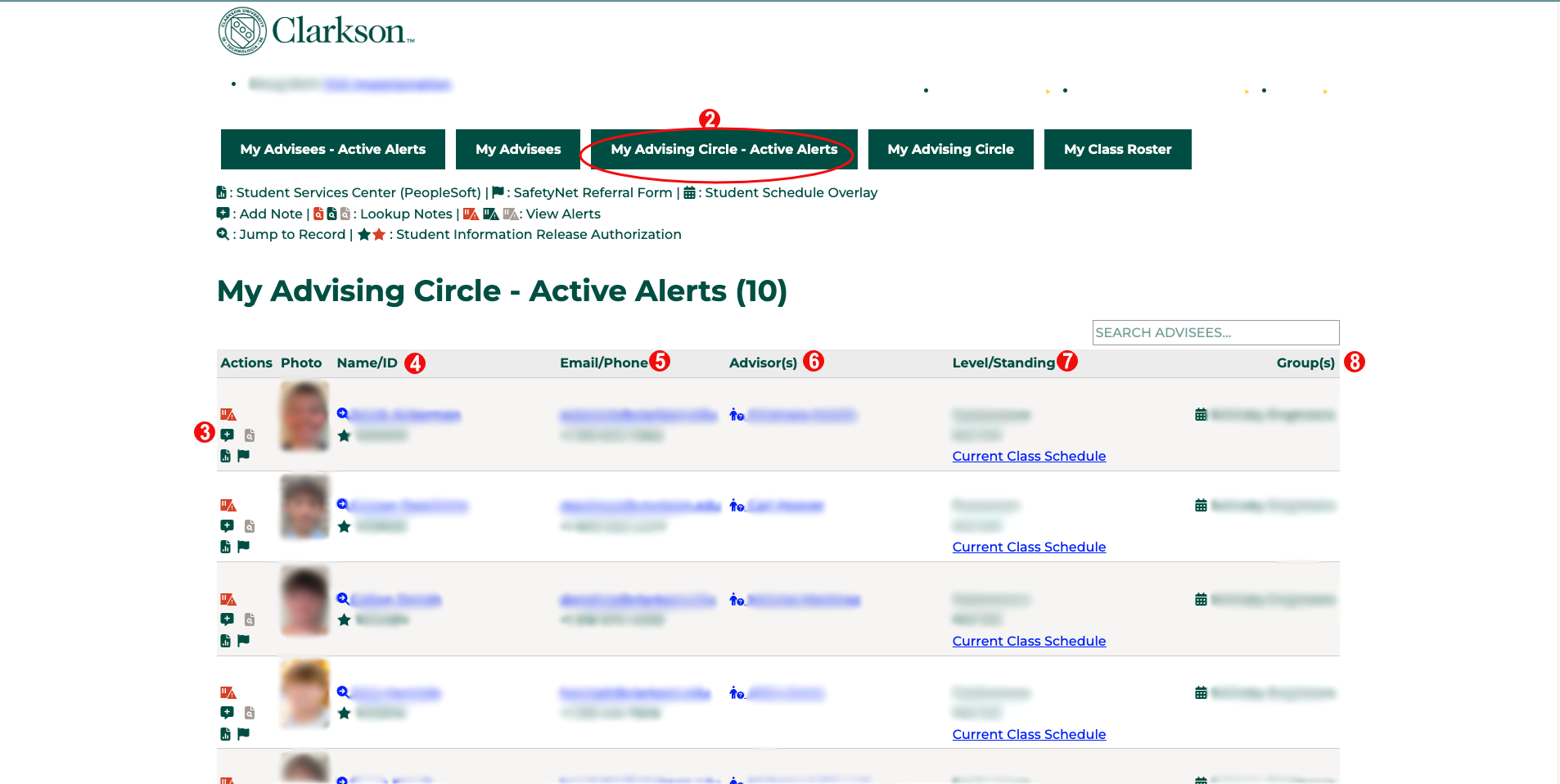Jump to Record next to first student's name
1560x784 pixels.
click(x=342, y=414)
